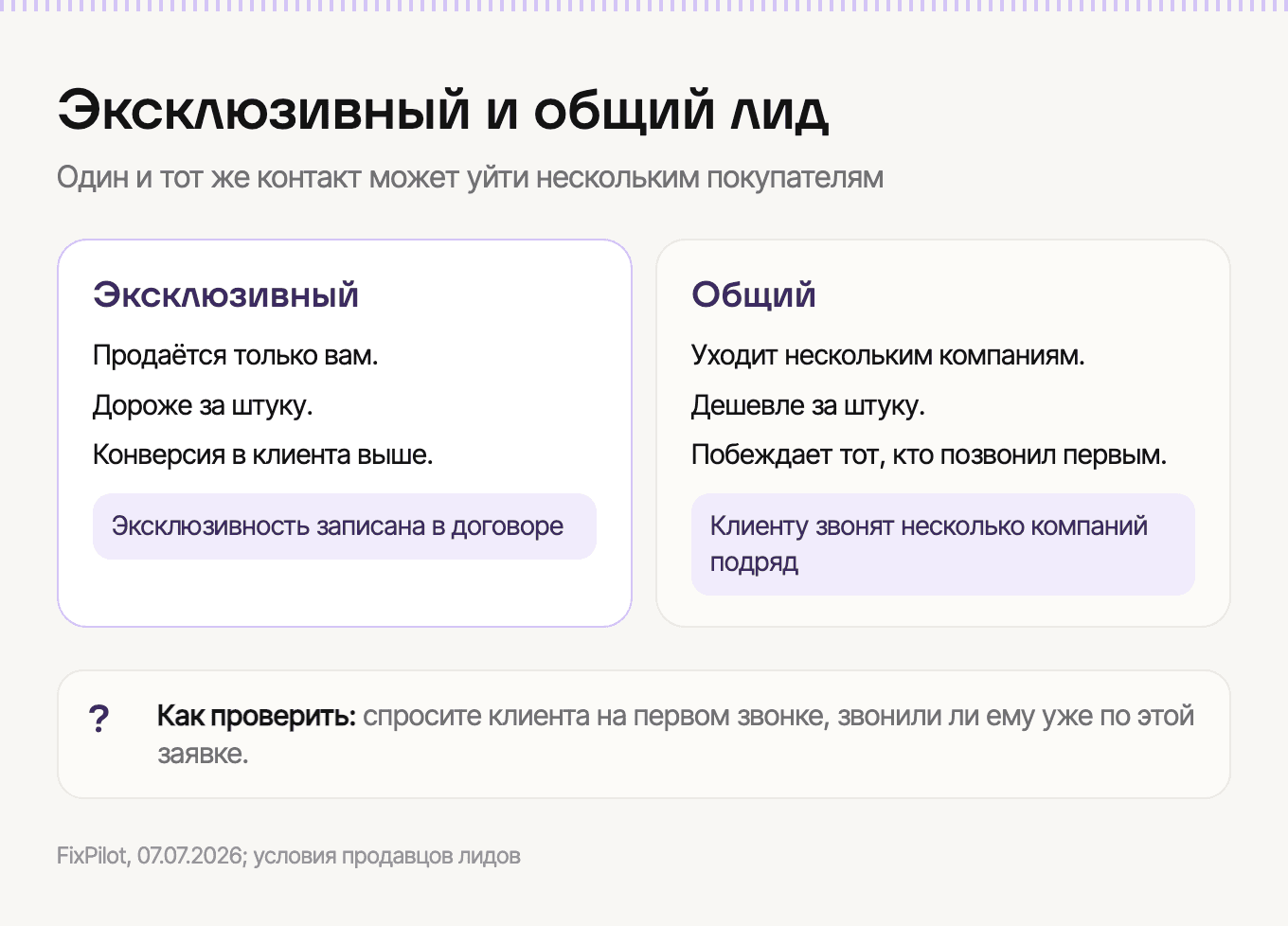Click the line "Продаётся только вам."
1288x926 pixels.
click(x=236, y=355)
